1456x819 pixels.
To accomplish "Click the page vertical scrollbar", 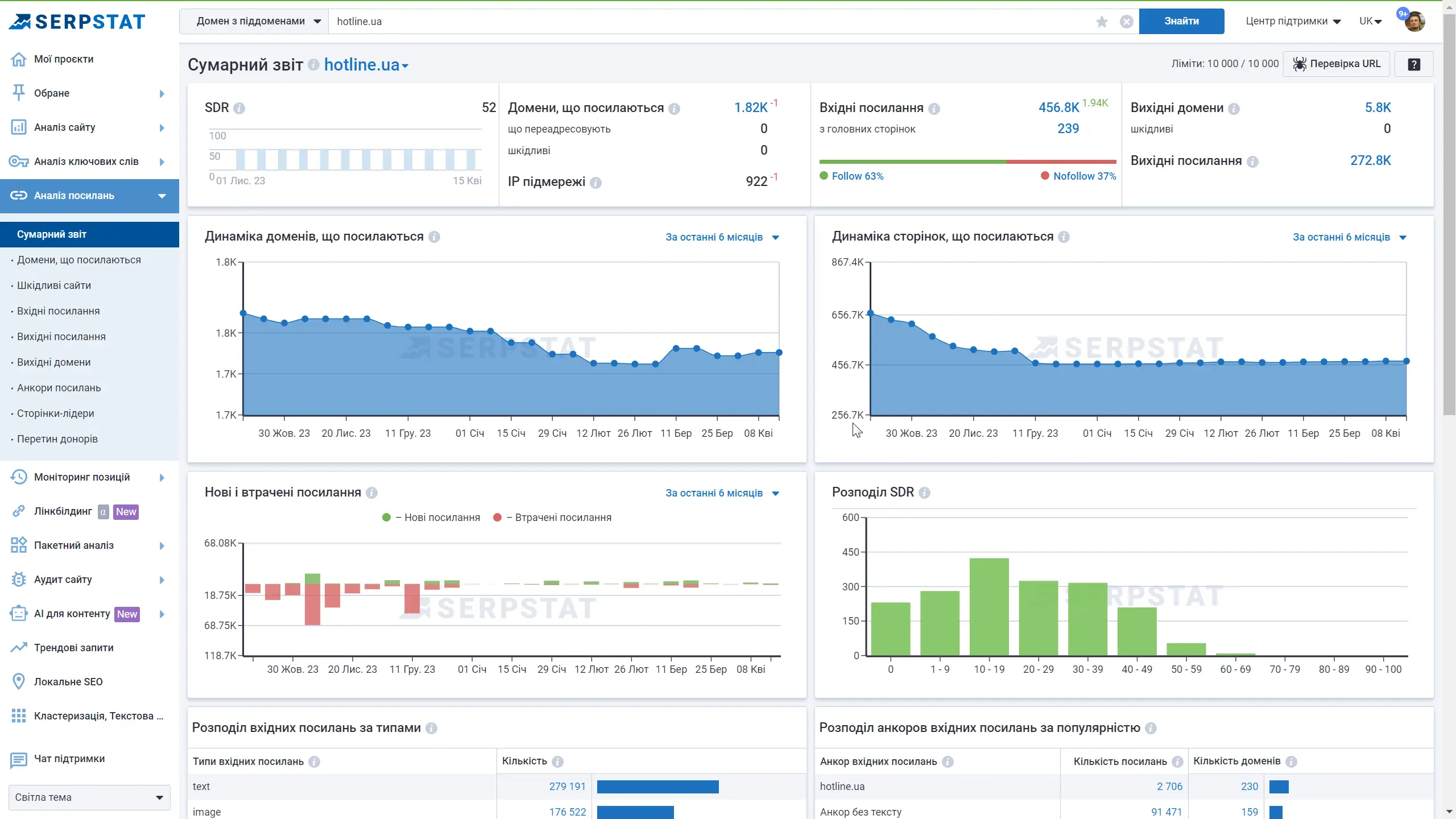I will point(1449,216).
